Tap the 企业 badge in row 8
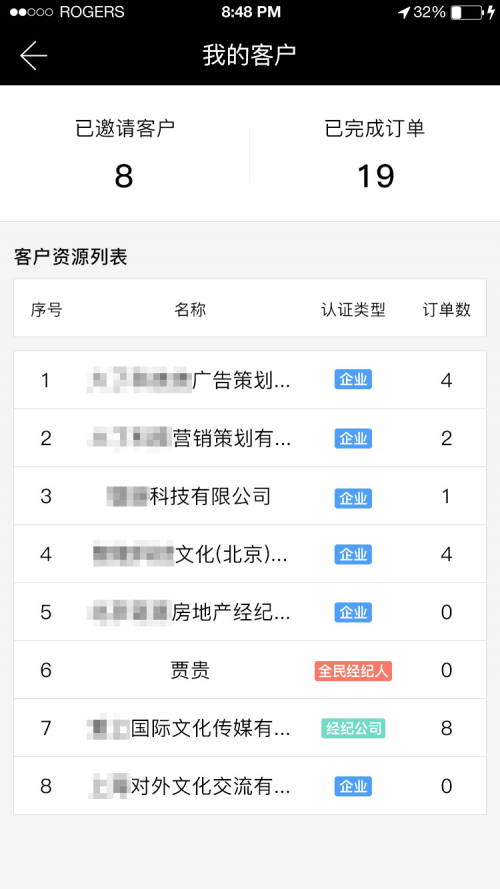This screenshot has width=500, height=889. click(x=353, y=787)
